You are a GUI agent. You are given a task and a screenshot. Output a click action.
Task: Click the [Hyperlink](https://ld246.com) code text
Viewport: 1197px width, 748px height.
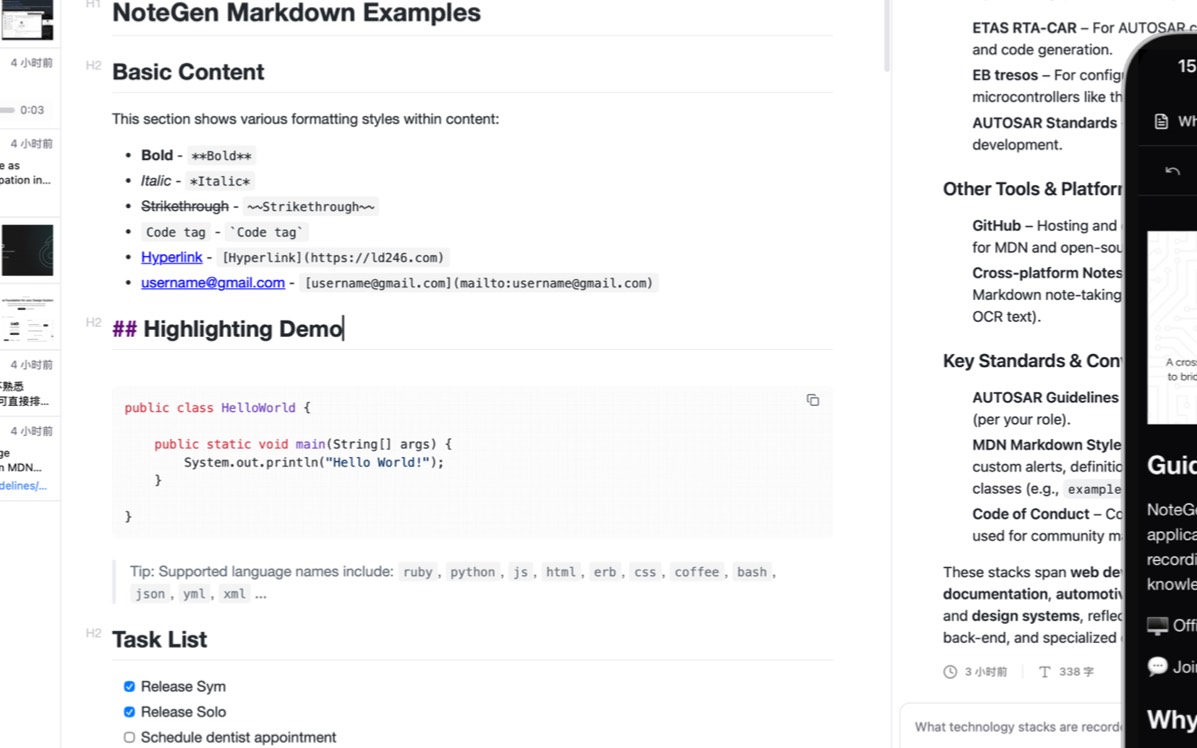(333, 257)
